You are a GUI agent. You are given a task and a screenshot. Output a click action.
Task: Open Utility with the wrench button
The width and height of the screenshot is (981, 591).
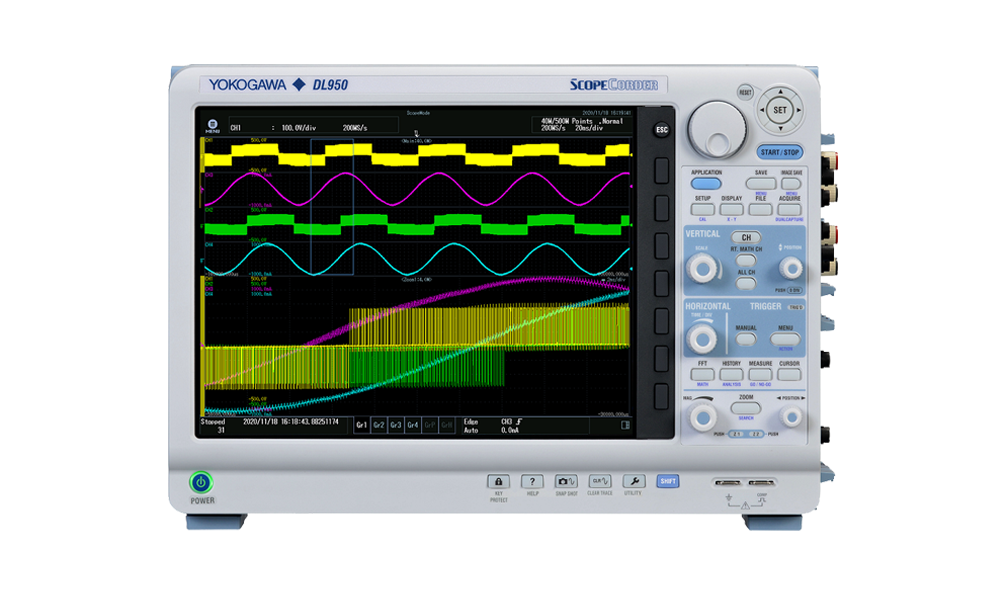coord(633,481)
